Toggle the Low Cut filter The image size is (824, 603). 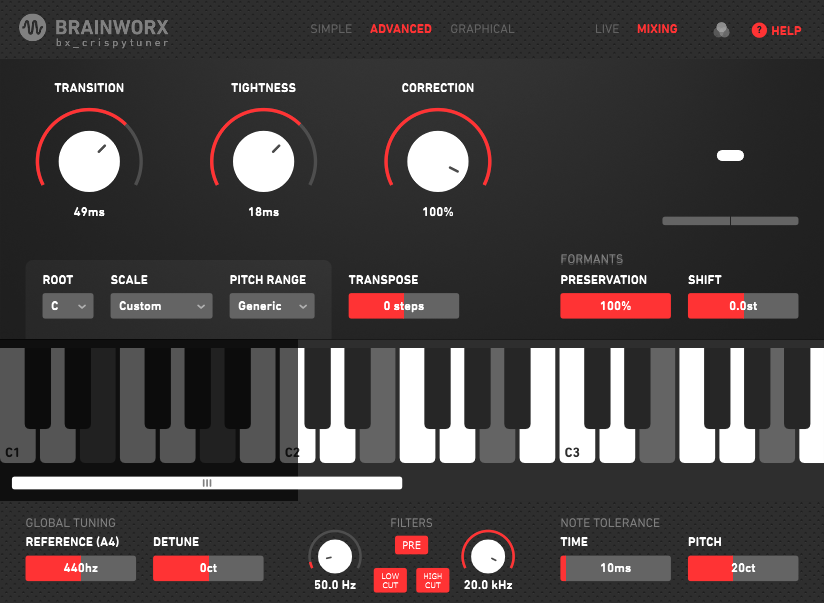click(390, 580)
